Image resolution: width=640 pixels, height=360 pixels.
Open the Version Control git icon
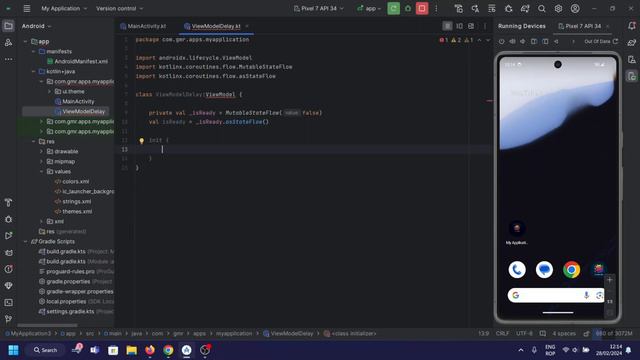8,319
